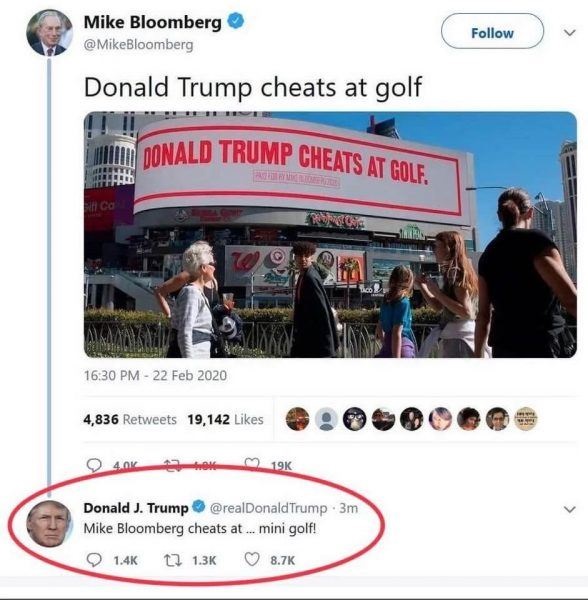The width and height of the screenshot is (588, 600).
Task: Click the Follow button
Action: coord(492,31)
